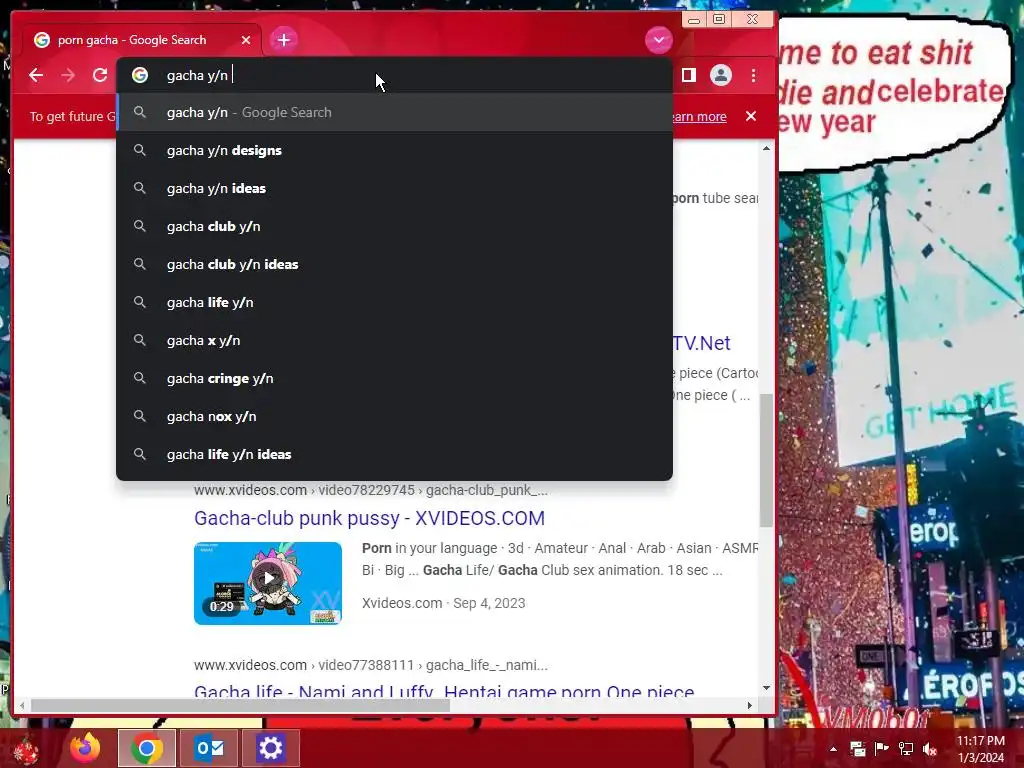Choose the 'gacha y/n designs' suggestion

pyautogui.click(x=394, y=150)
